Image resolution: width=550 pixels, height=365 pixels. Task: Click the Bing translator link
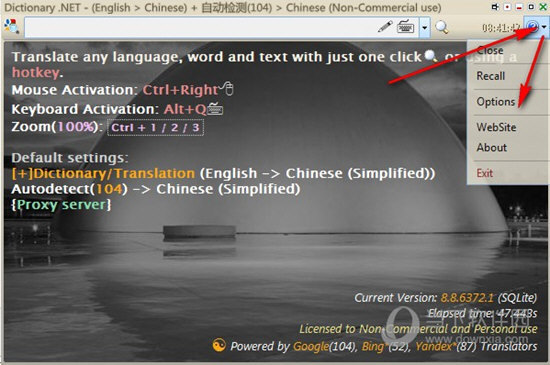[373, 346]
